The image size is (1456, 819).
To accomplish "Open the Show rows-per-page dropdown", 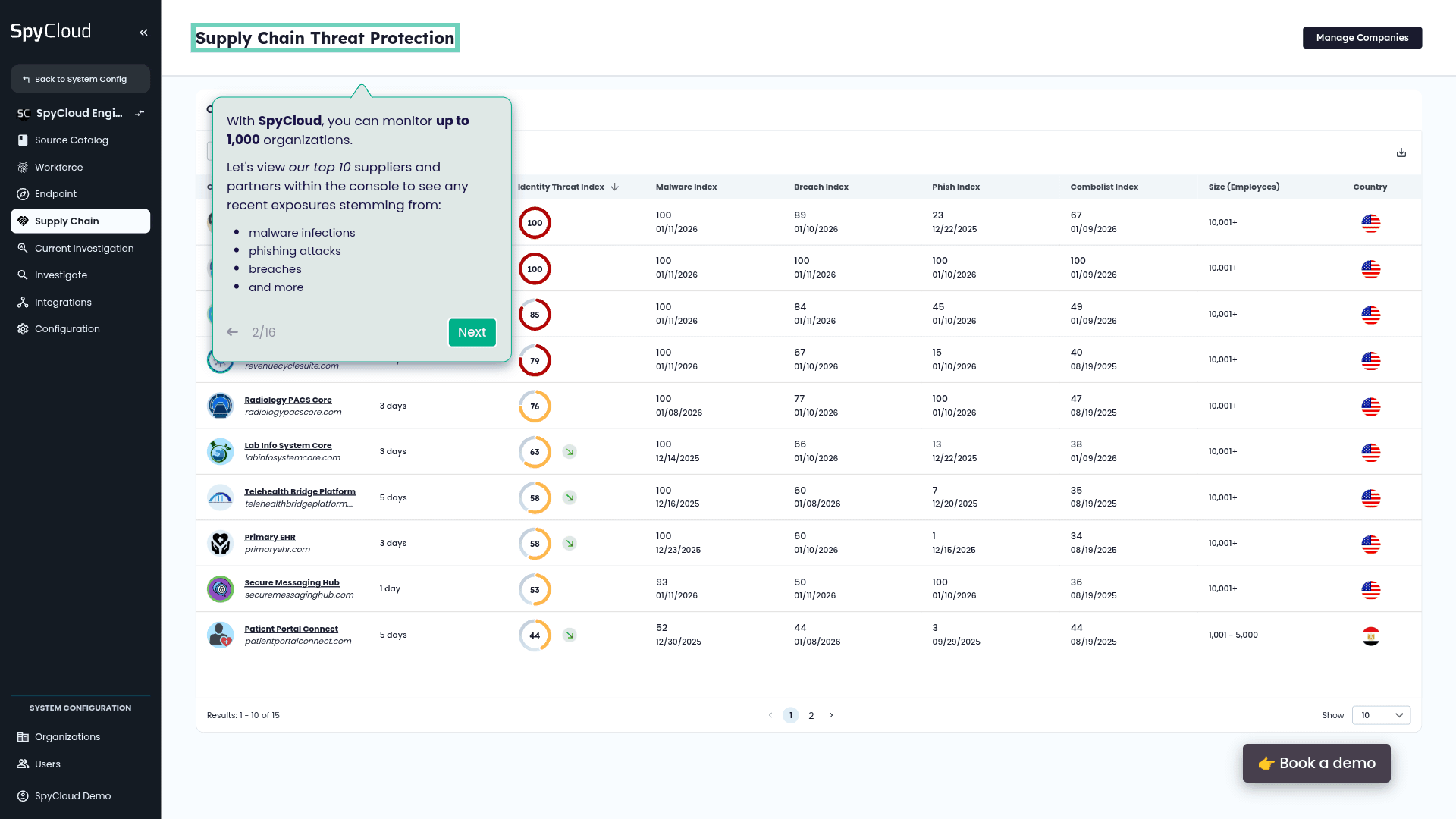I will pos(1381,715).
